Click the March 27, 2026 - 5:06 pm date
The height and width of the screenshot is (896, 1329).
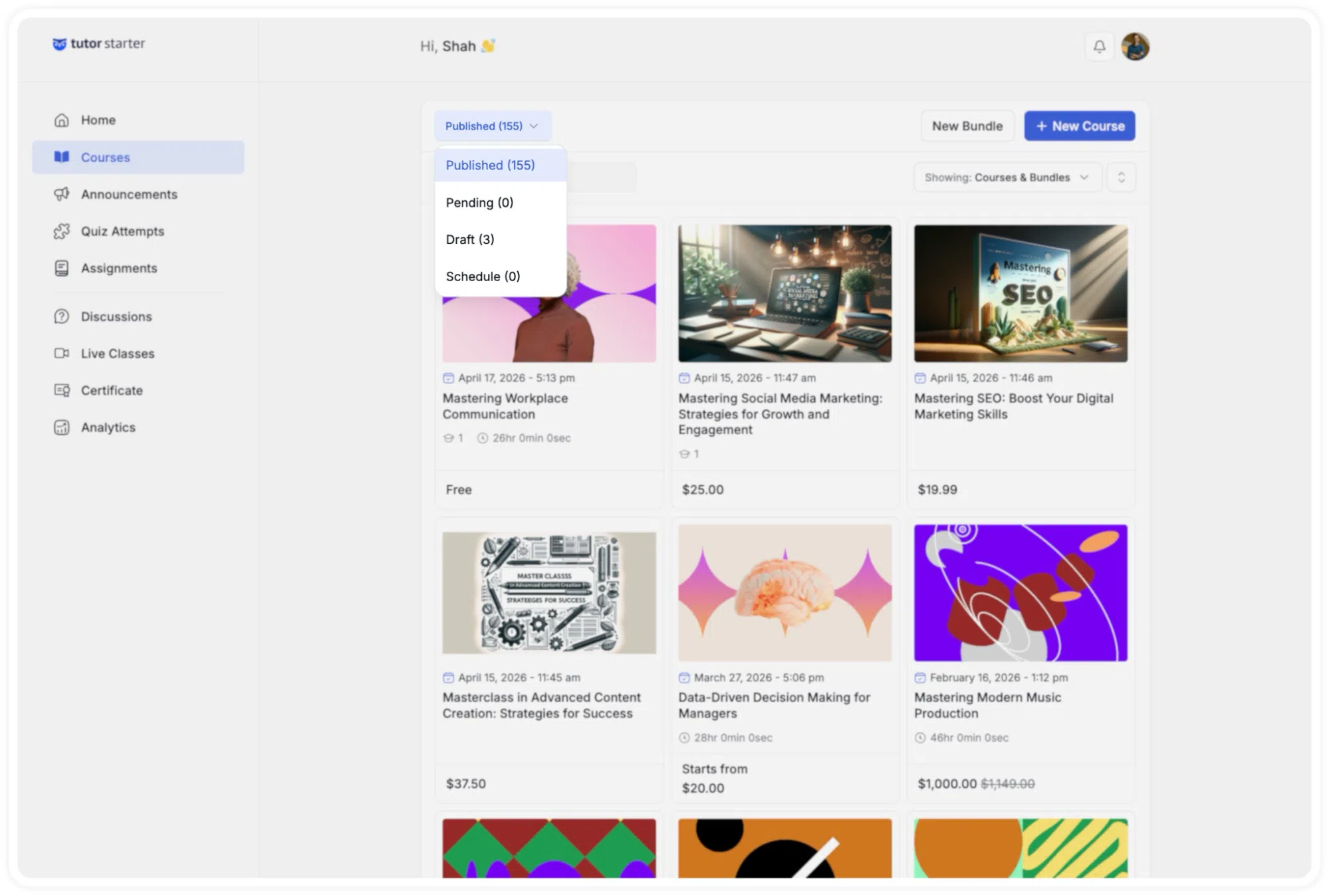(x=759, y=677)
